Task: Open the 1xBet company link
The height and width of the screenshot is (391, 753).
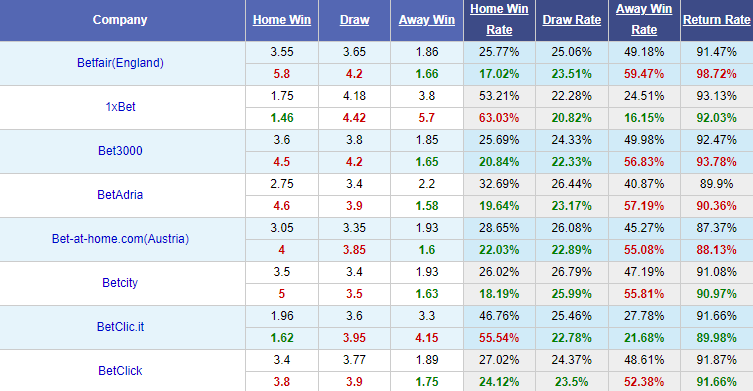Action: 120,107
